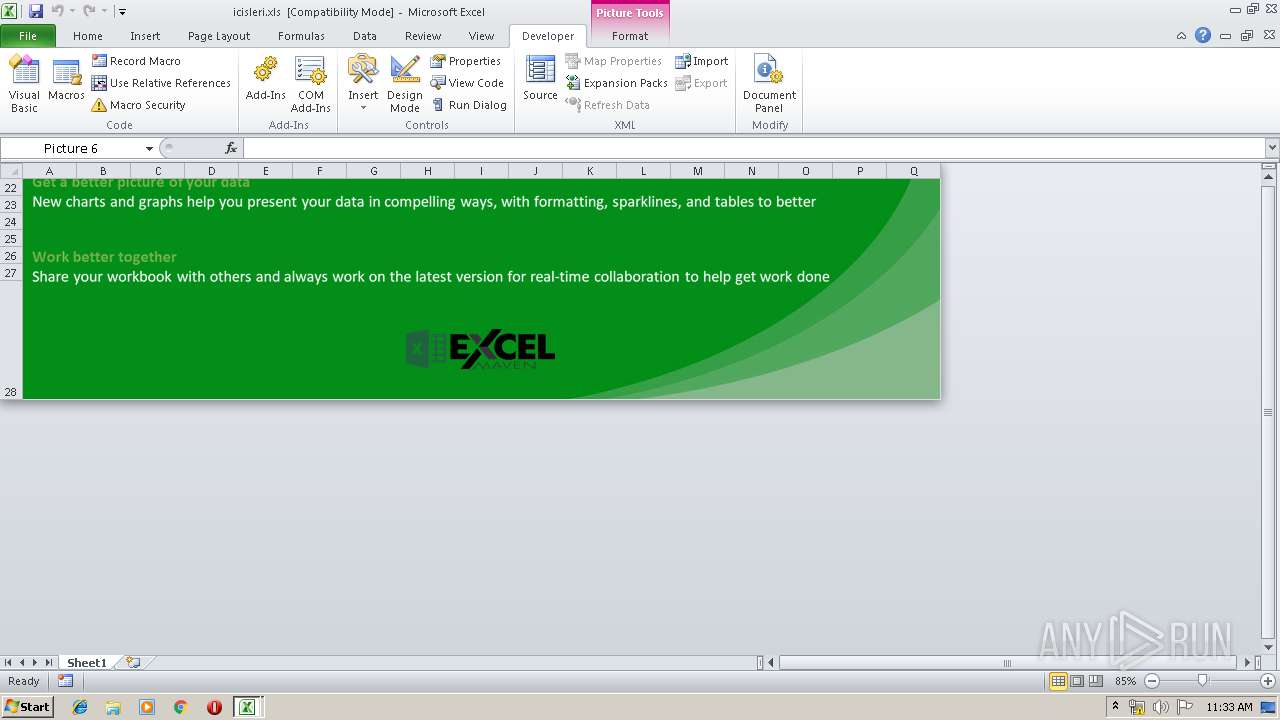Zoom out with minus button
This screenshot has height=720, width=1280.
(1151, 681)
